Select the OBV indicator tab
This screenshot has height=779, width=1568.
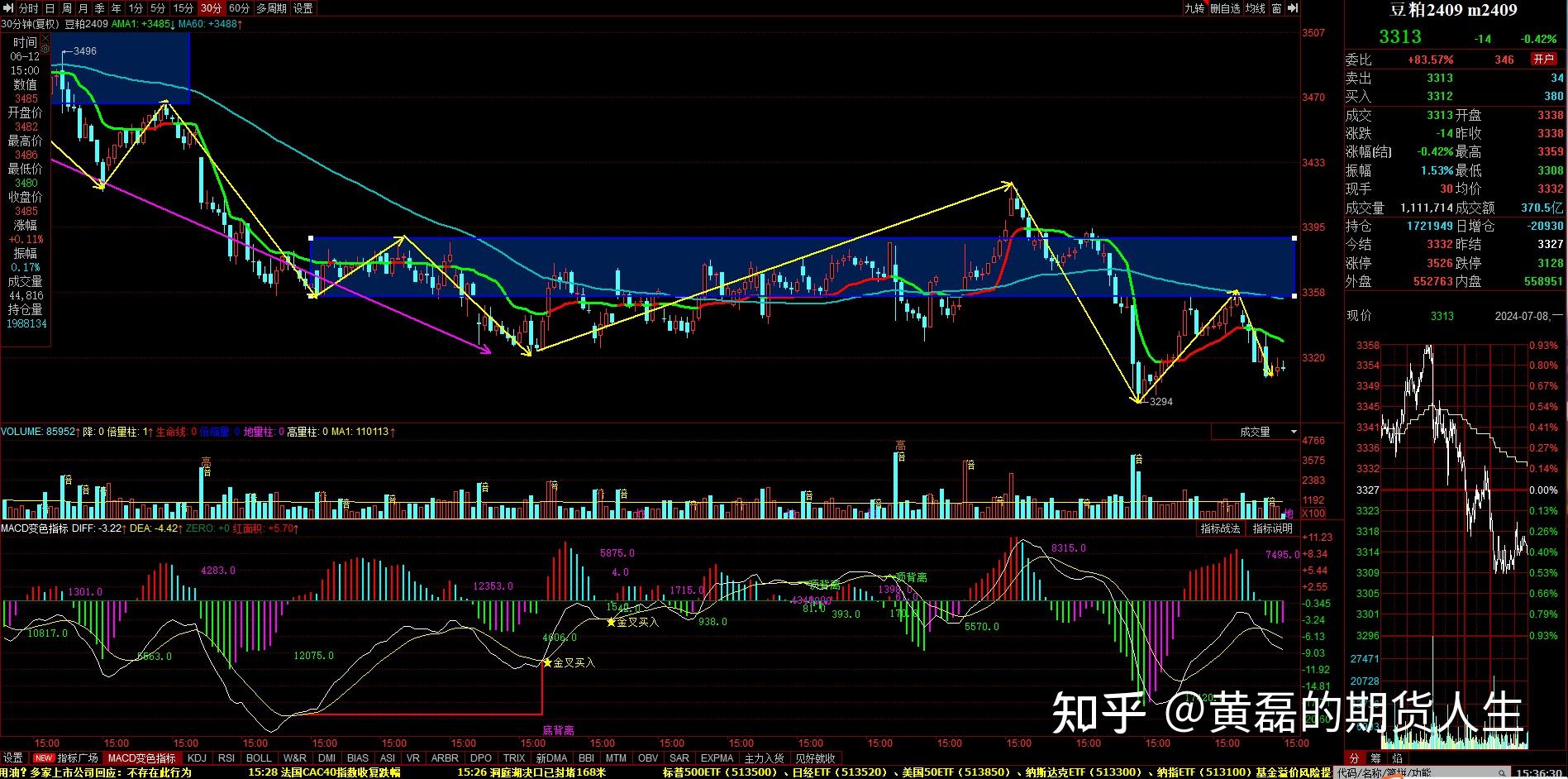tap(648, 757)
